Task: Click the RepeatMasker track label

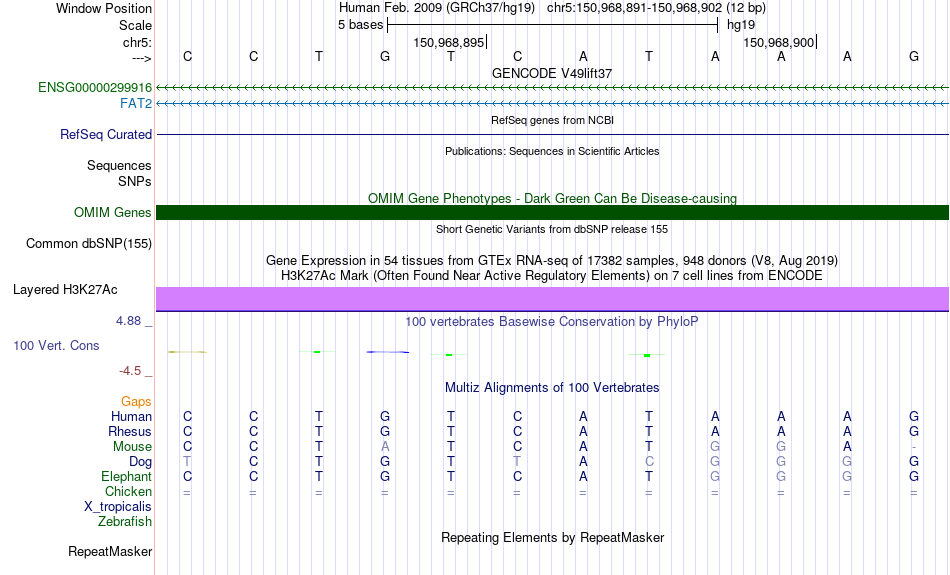Action: 110,551
